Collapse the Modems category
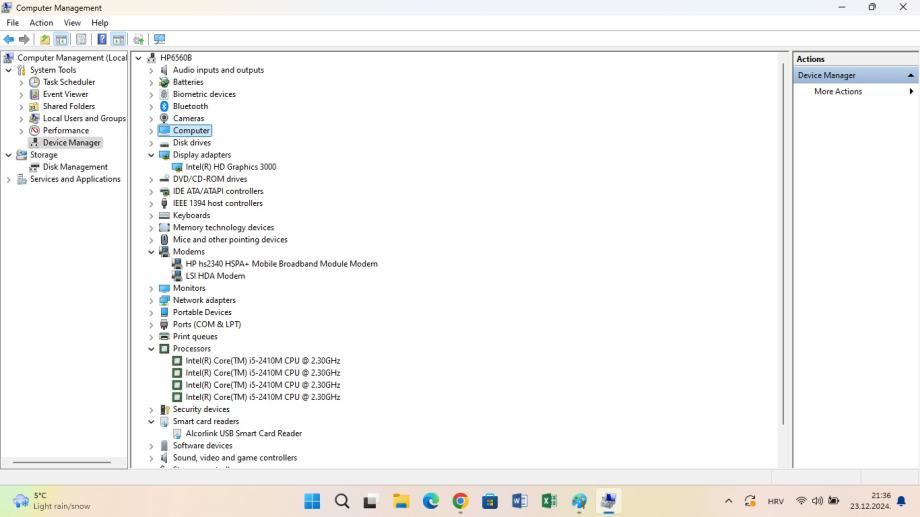 (151, 252)
